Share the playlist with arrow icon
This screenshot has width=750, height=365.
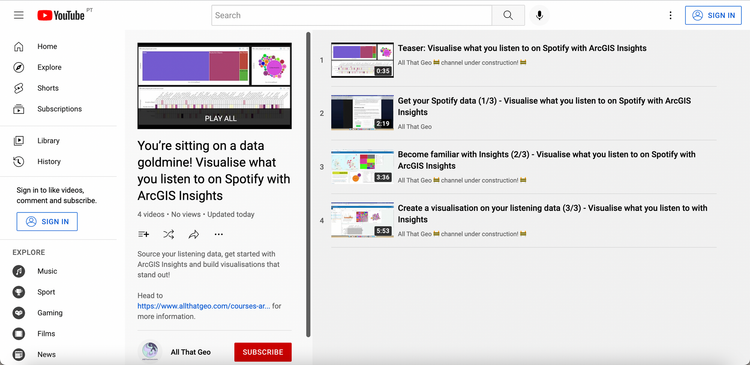click(x=194, y=234)
